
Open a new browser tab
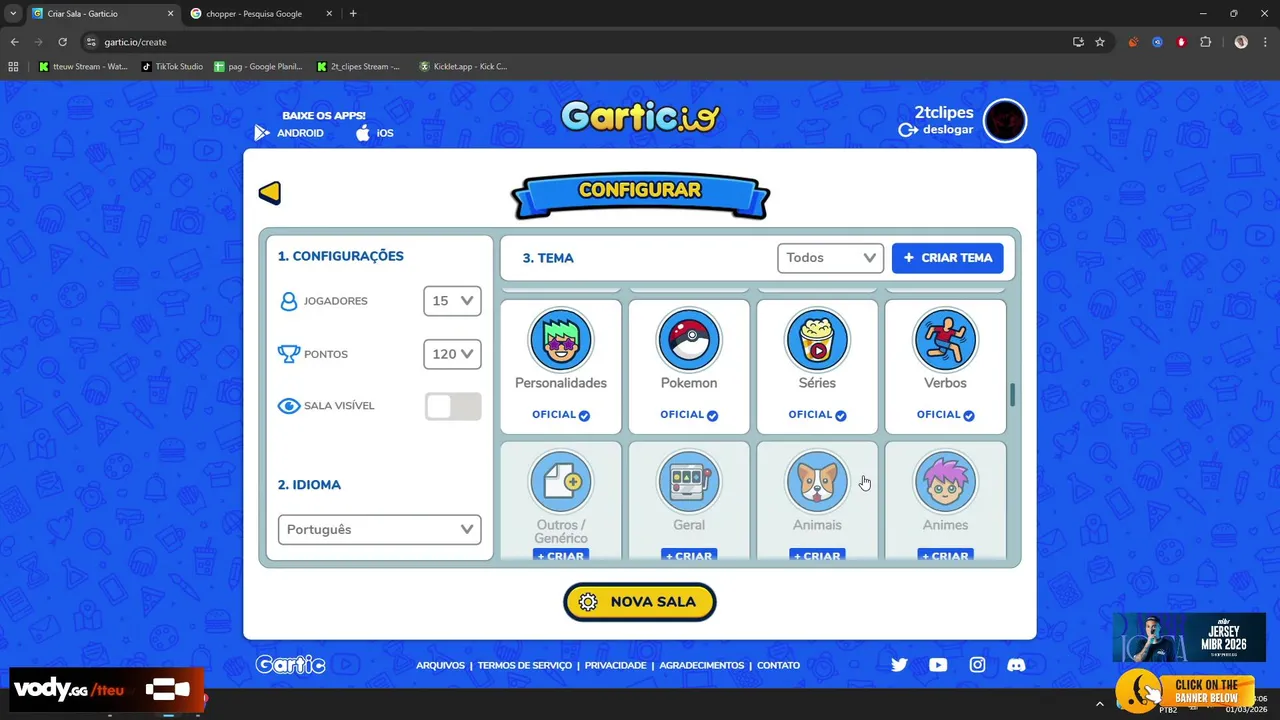click(x=353, y=14)
